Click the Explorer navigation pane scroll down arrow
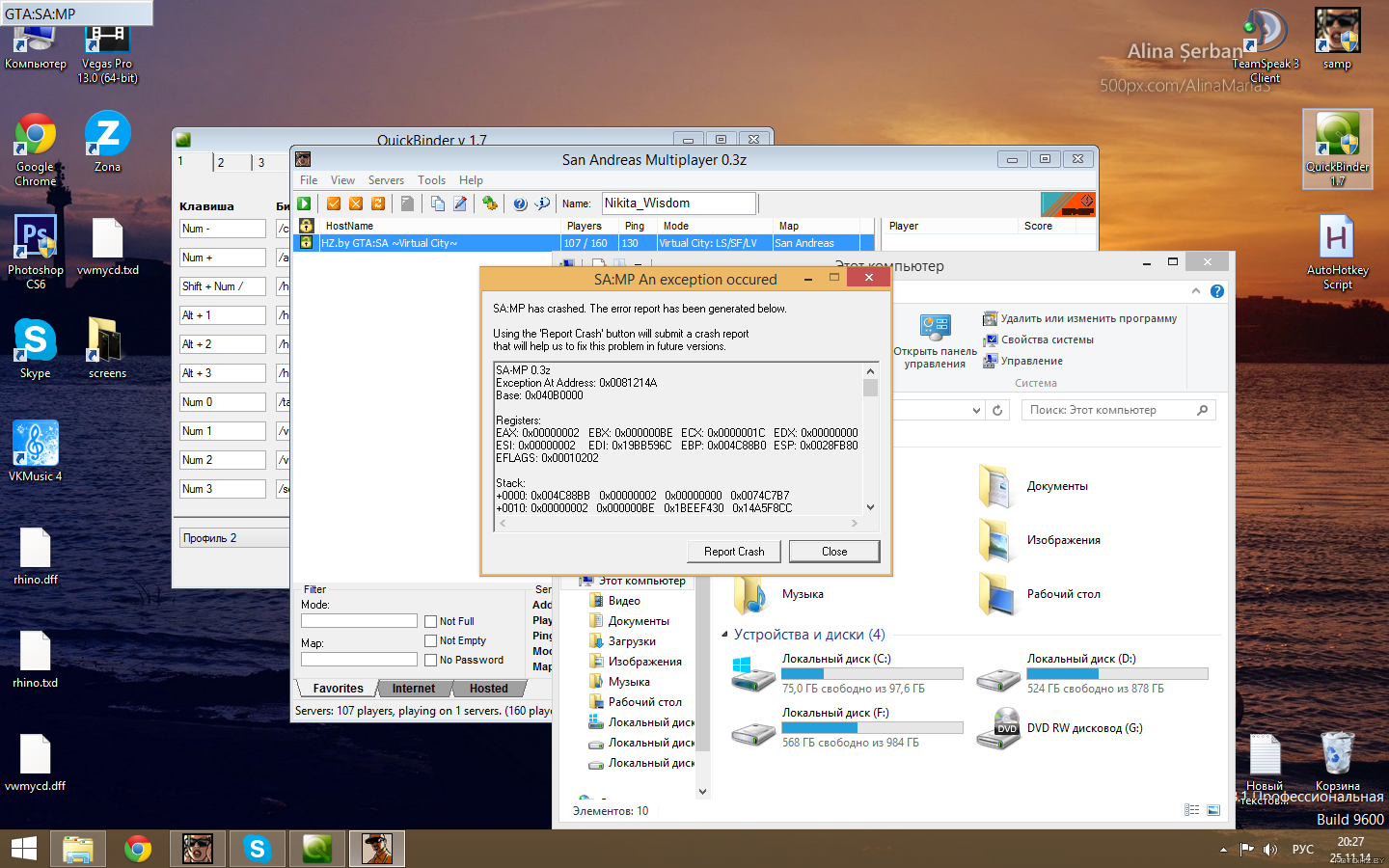The height and width of the screenshot is (868, 1389). pos(702,791)
